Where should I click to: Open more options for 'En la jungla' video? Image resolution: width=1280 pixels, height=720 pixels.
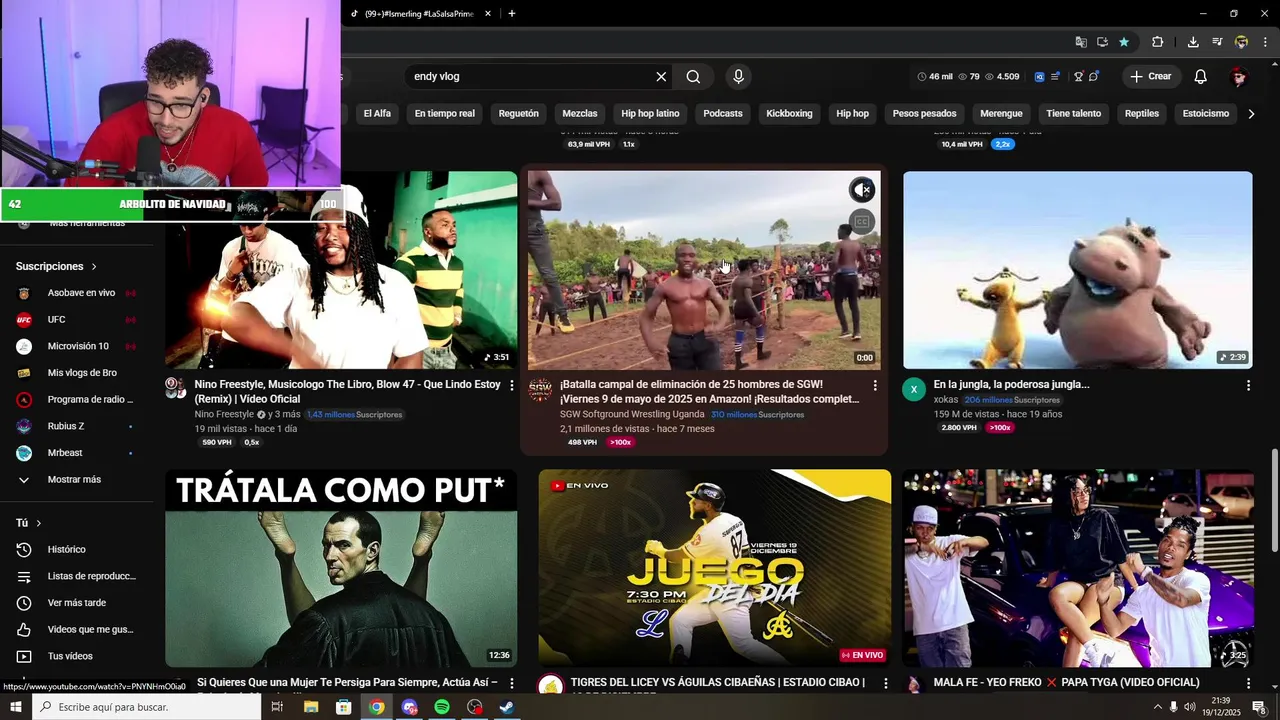click(x=1248, y=385)
